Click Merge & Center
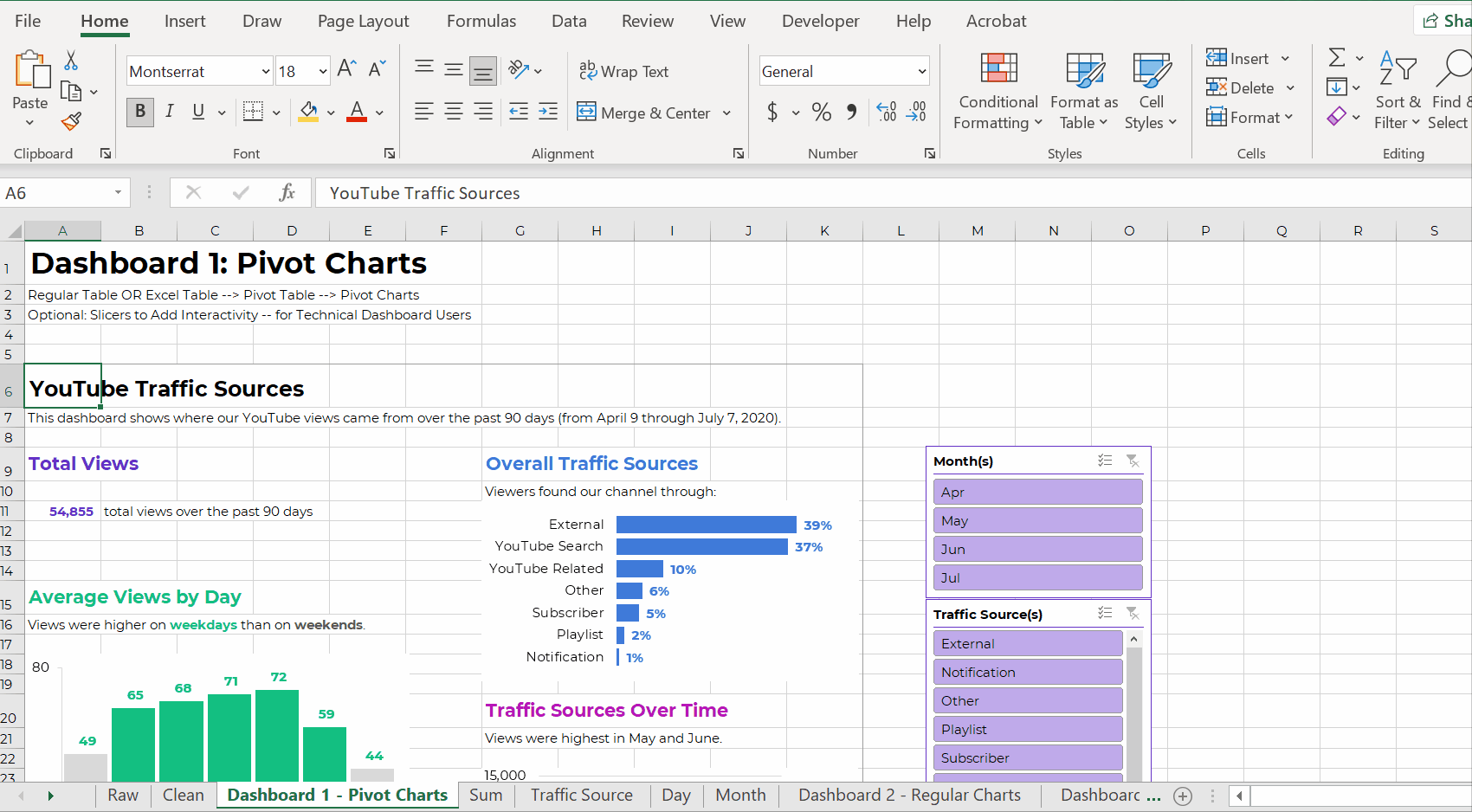 click(643, 113)
